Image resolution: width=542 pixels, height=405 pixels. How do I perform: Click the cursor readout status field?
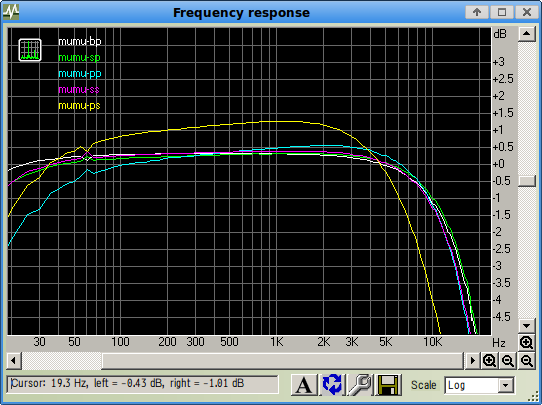tap(143, 384)
